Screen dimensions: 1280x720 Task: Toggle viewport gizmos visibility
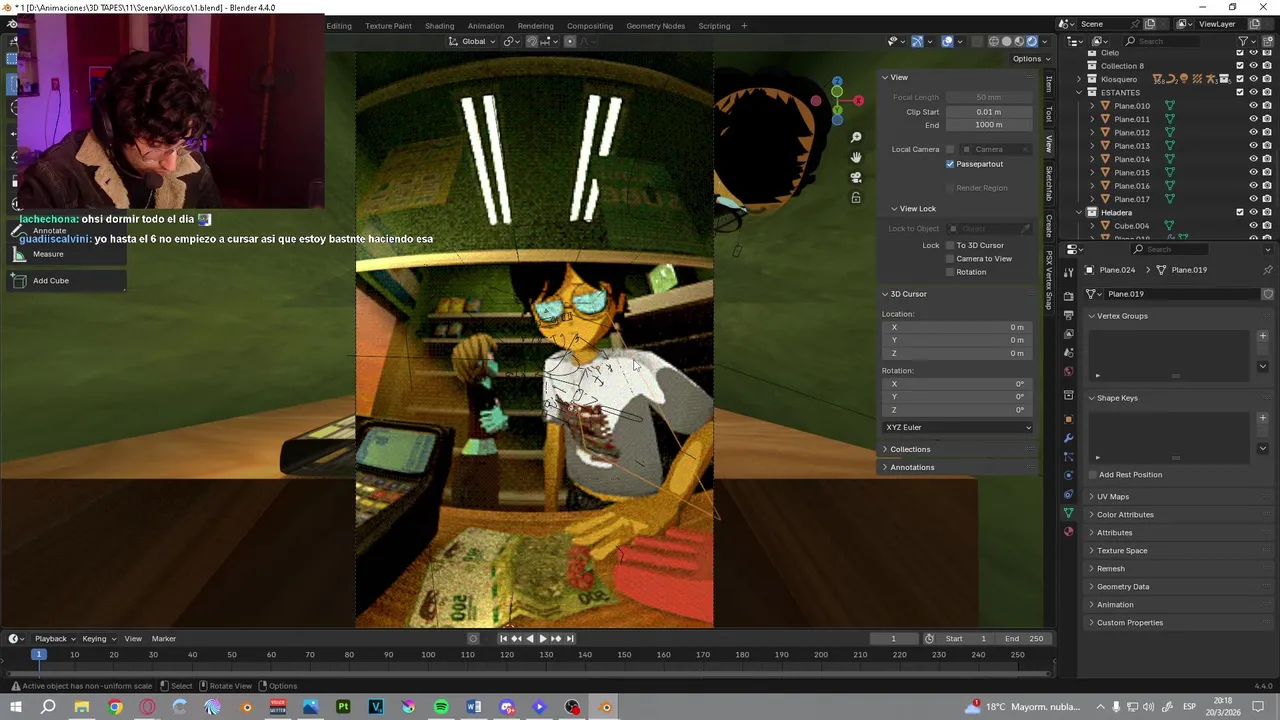917,41
